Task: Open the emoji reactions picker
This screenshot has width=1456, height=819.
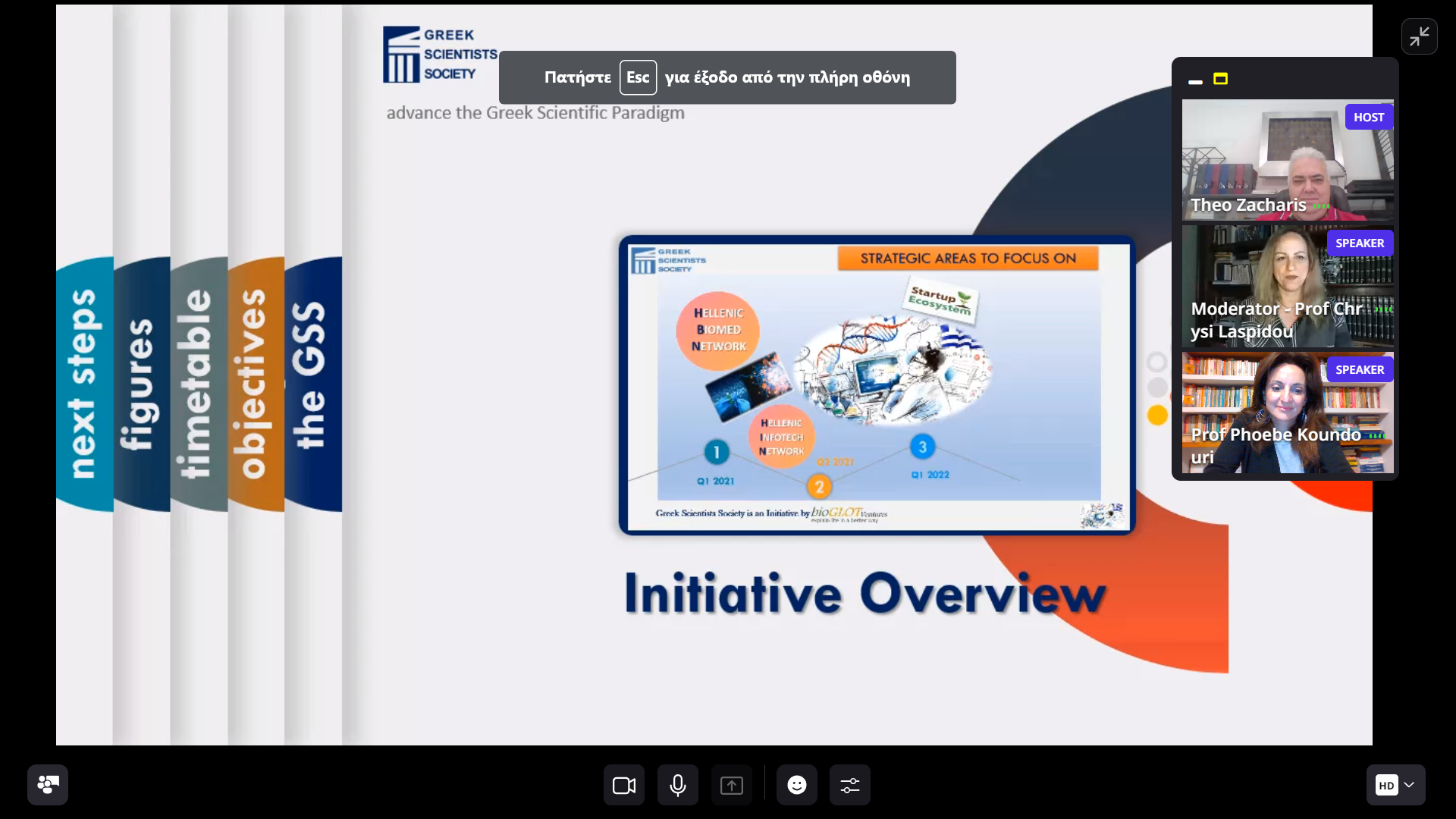Action: [796, 786]
